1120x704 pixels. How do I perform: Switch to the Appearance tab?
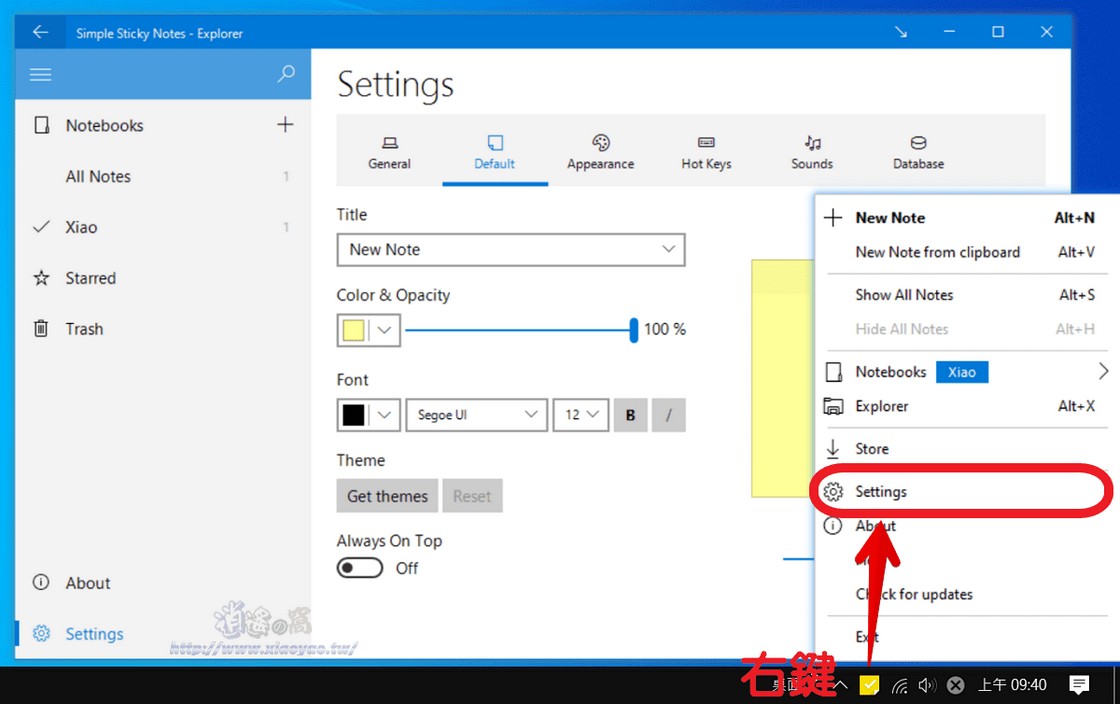tap(601, 152)
